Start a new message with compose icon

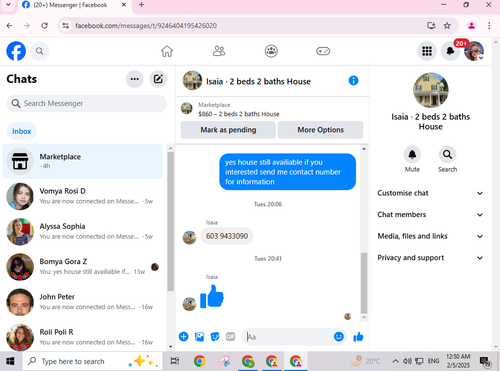[x=158, y=79]
